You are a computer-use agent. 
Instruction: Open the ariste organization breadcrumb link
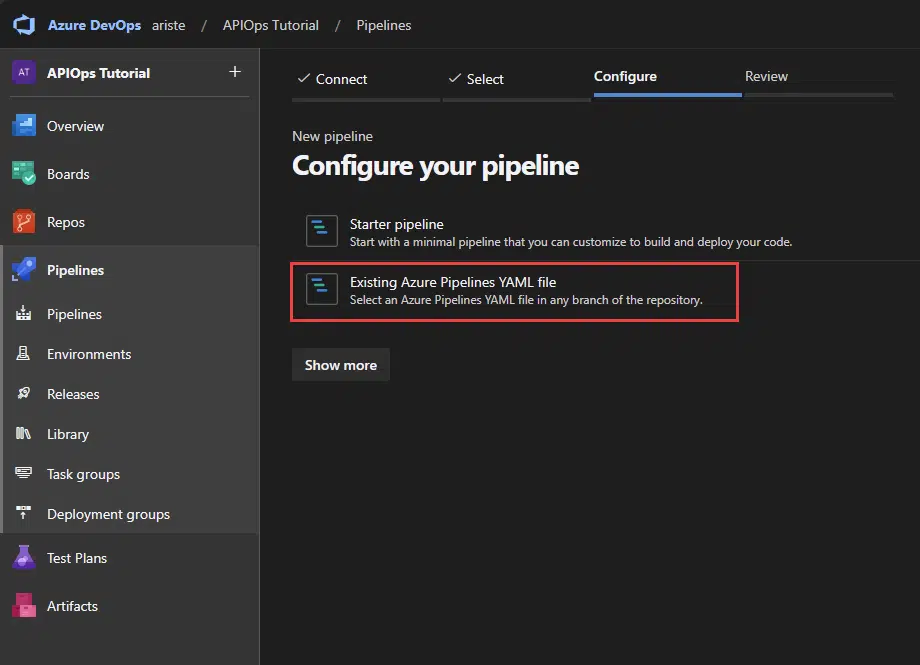[168, 25]
